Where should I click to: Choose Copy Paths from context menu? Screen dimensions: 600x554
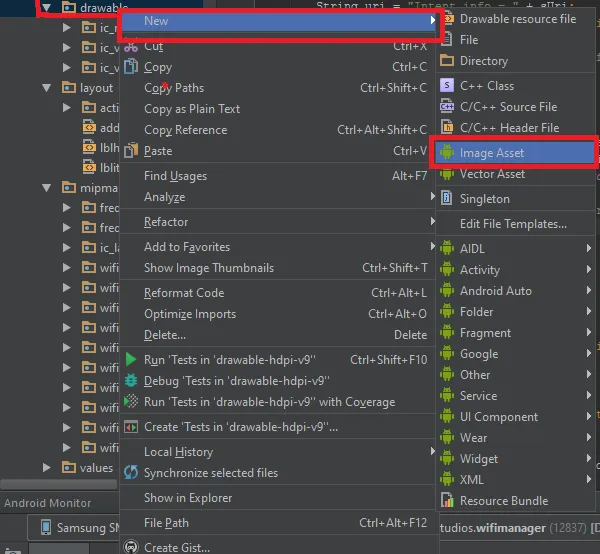(277, 88)
